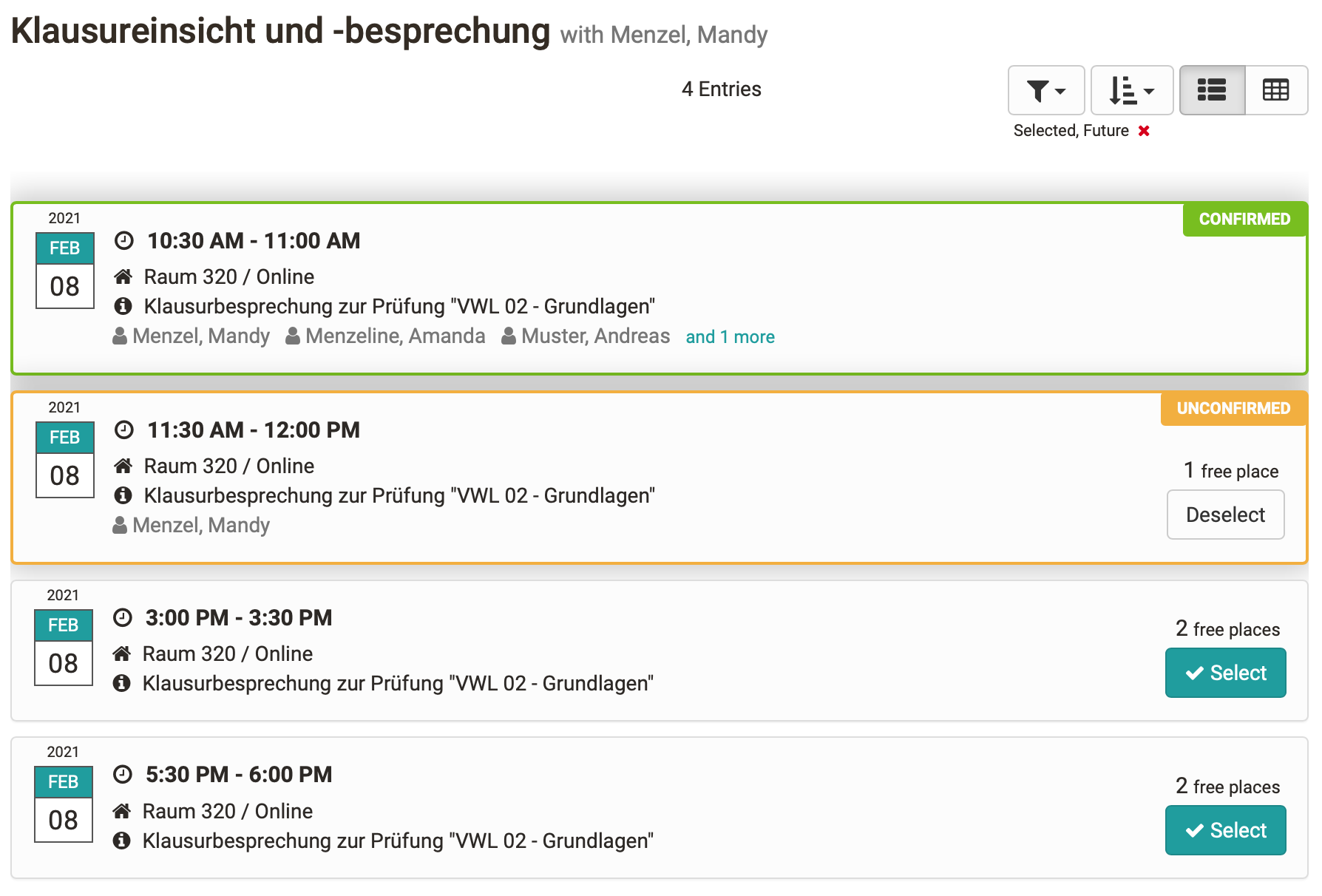Click the user icon beside Muster, Andreas

tap(509, 336)
